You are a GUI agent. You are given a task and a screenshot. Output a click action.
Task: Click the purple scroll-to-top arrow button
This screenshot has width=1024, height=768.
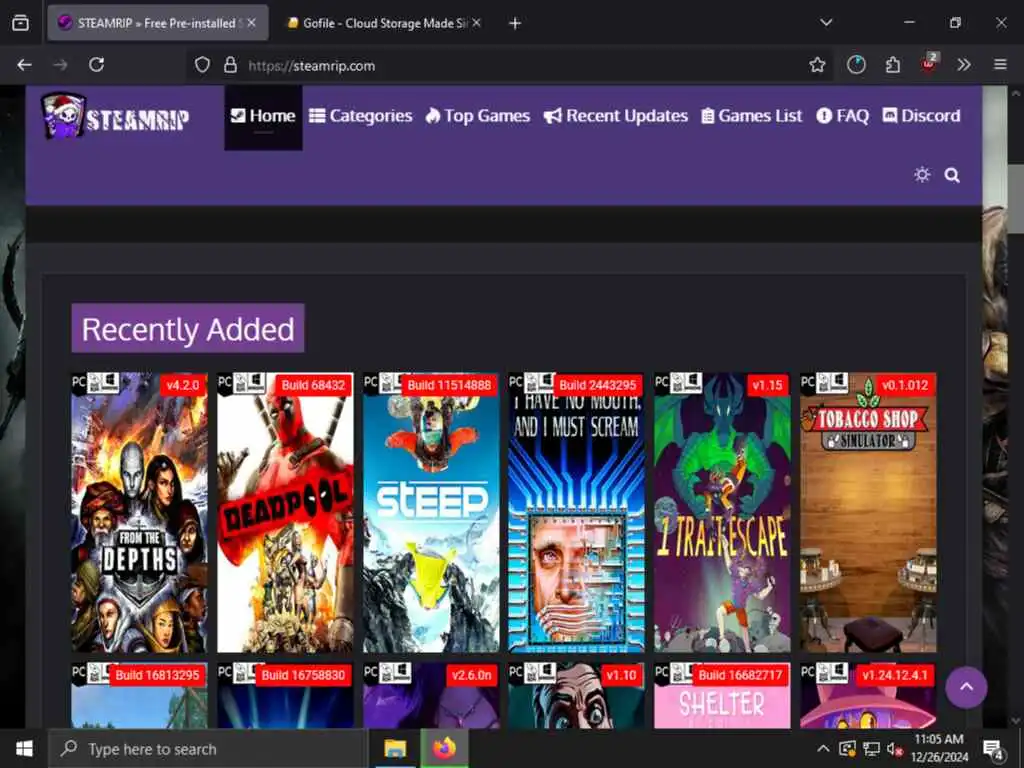pos(966,687)
